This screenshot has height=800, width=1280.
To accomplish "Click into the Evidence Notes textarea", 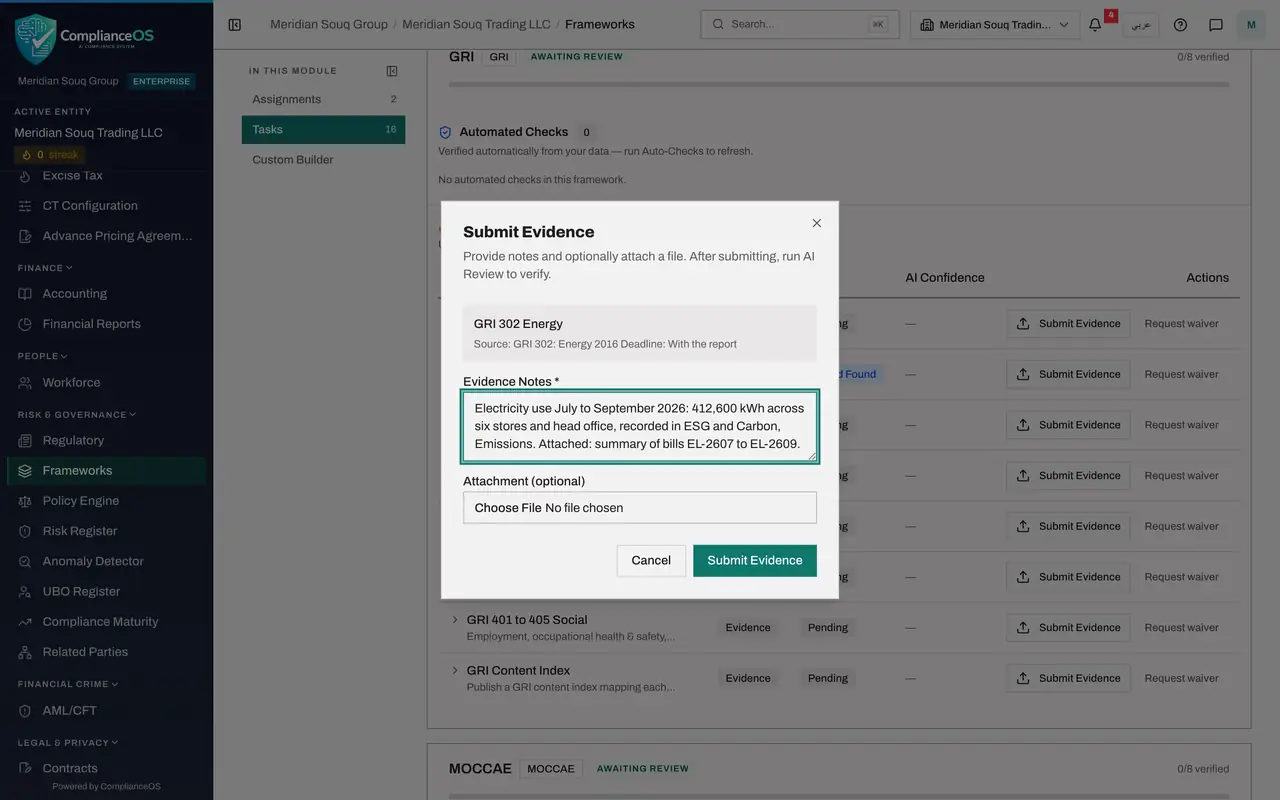I will 640,426.
